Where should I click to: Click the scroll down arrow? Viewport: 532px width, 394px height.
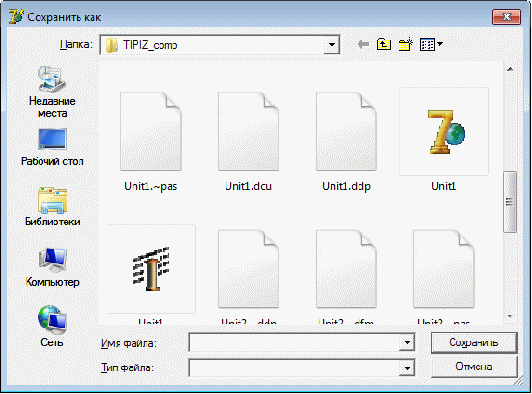(510, 316)
